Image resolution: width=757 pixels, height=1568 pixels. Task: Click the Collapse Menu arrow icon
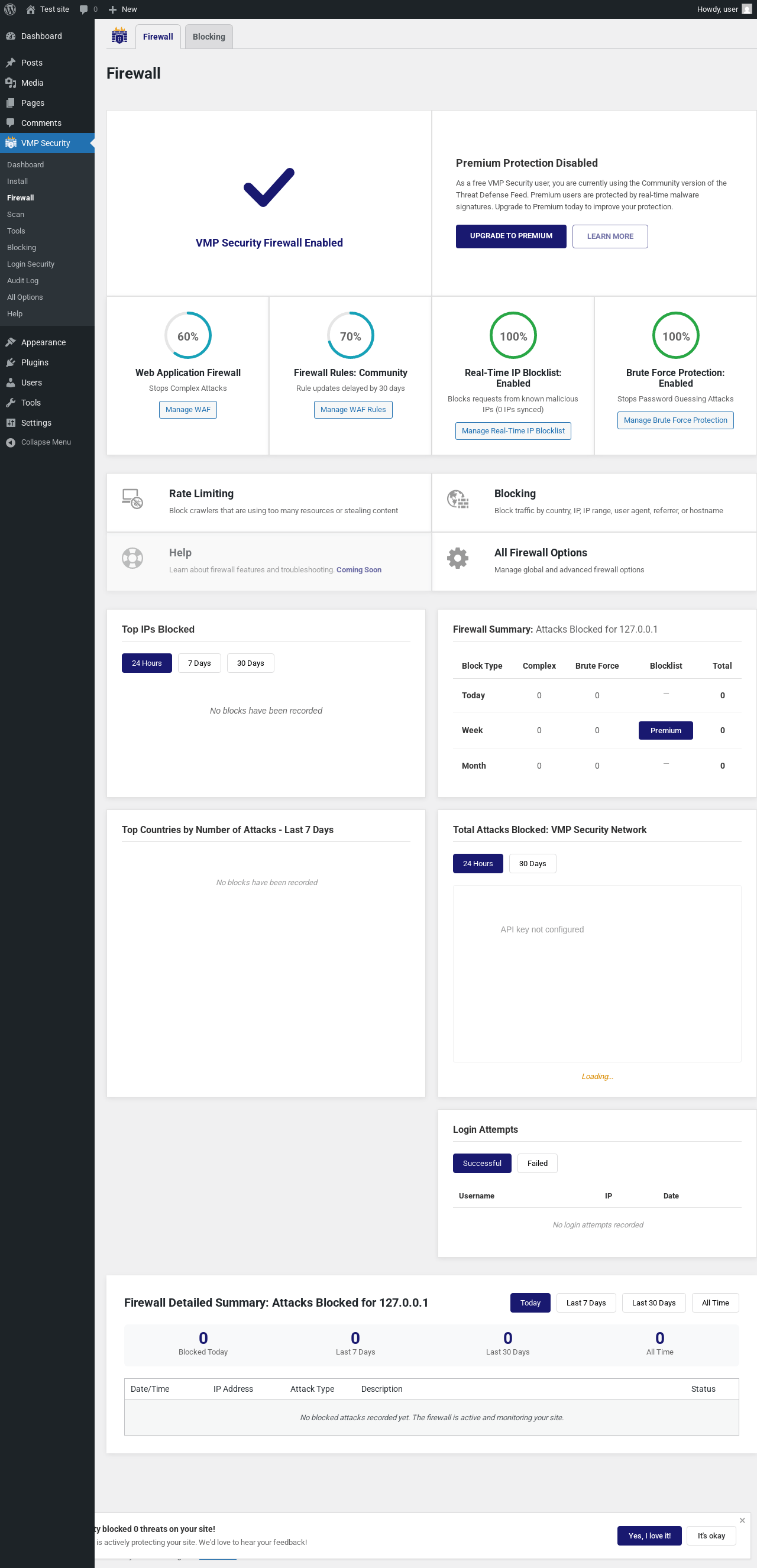[x=11, y=442]
